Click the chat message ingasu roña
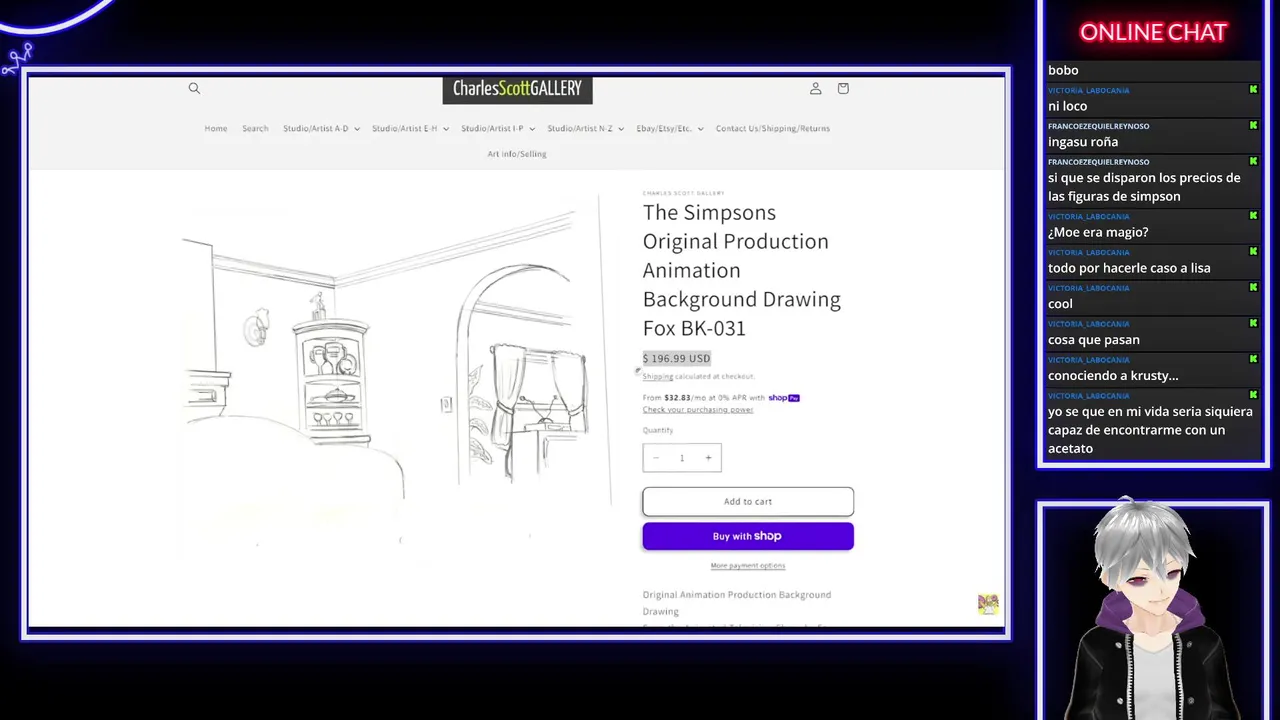1280x720 pixels. (1083, 142)
